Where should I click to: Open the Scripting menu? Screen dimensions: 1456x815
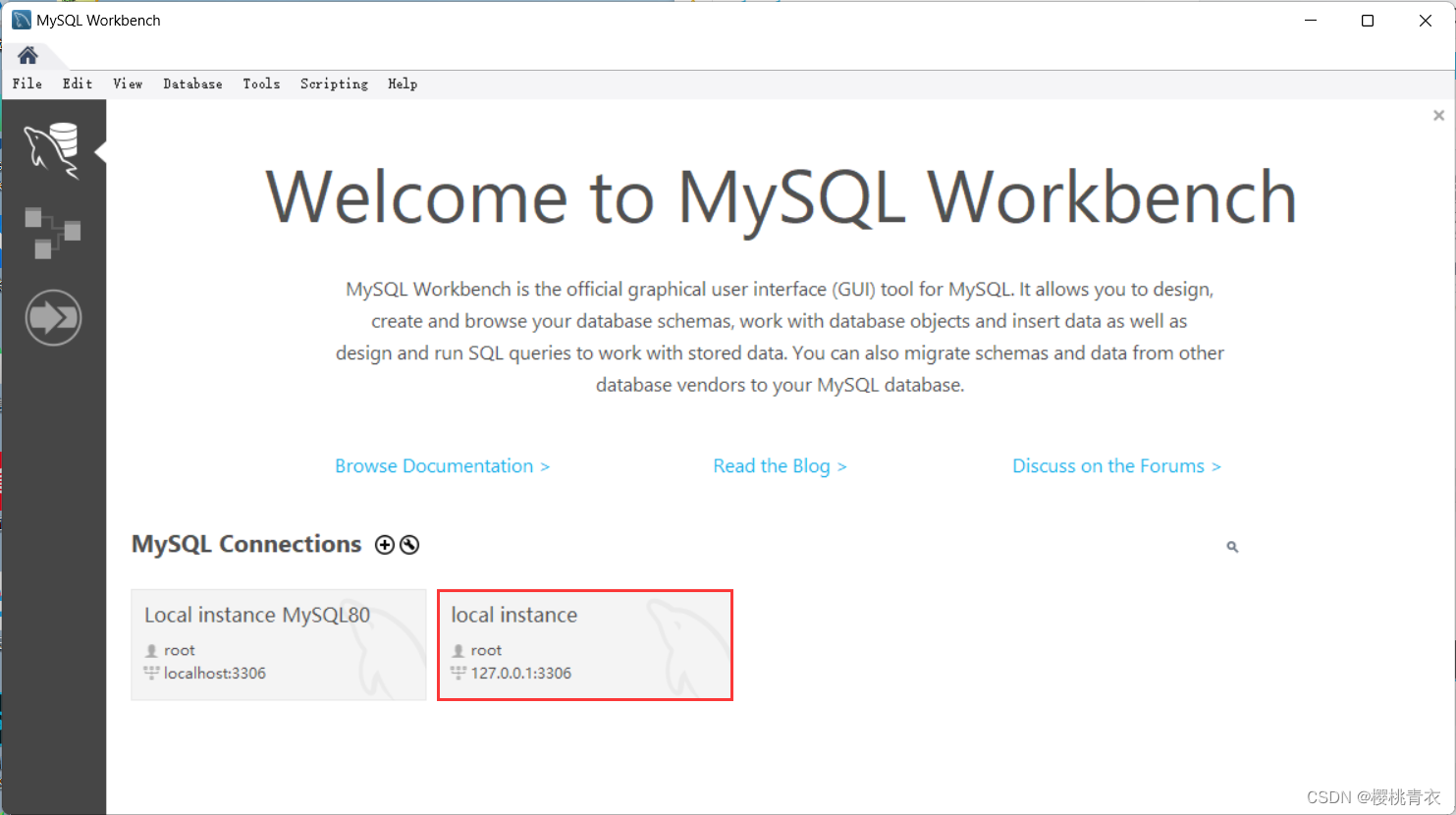pos(334,84)
